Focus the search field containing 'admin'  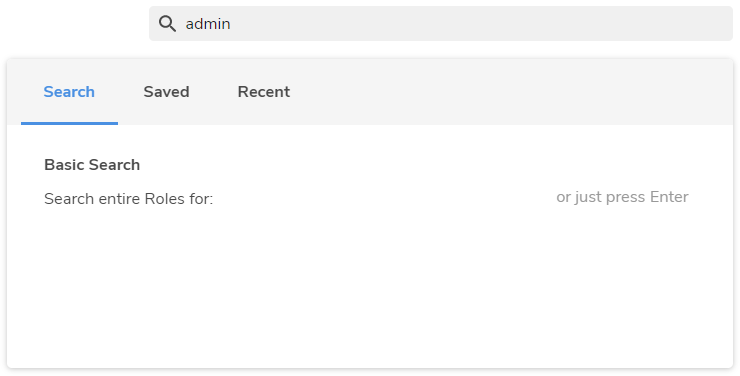point(441,24)
